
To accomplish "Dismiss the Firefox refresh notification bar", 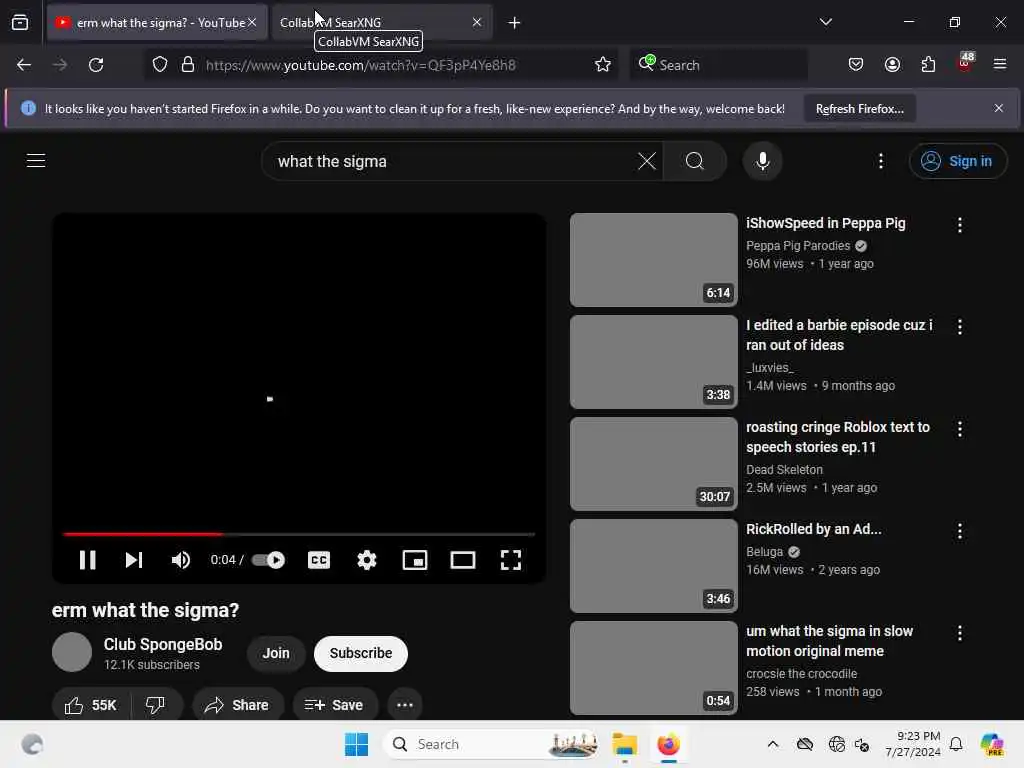I will click(999, 108).
